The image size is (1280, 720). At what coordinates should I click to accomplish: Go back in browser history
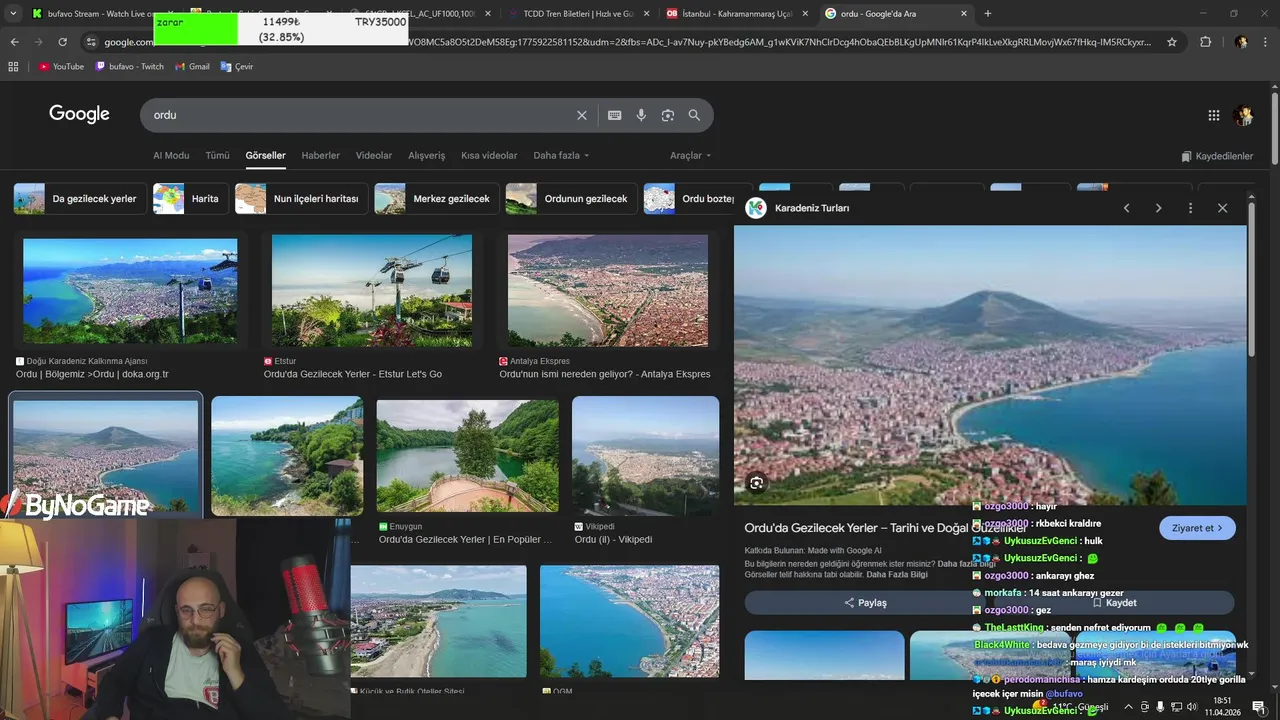pyautogui.click(x=14, y=42)
